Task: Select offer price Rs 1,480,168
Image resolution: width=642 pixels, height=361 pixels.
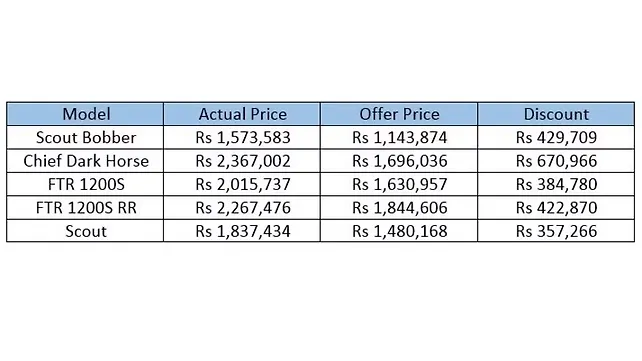Action: [x=399, y=231]
